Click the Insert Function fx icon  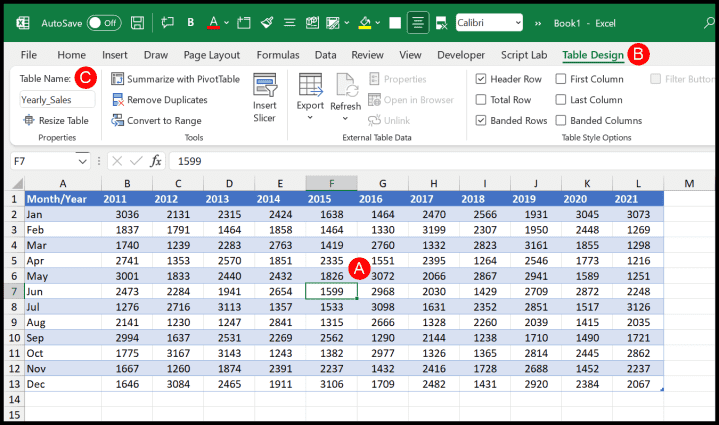tap(156, 161)
